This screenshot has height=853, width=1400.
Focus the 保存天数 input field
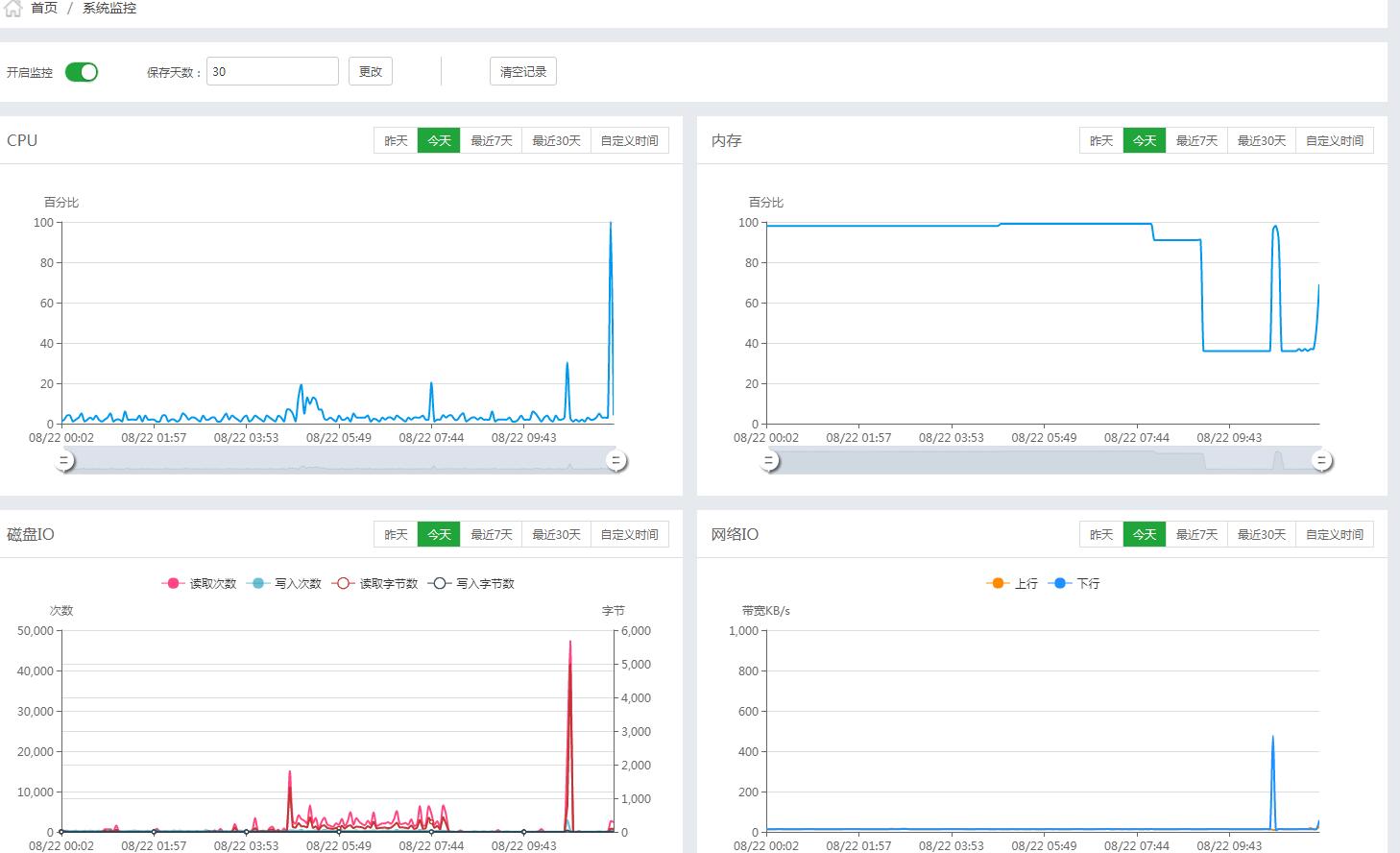coord(273,71)
